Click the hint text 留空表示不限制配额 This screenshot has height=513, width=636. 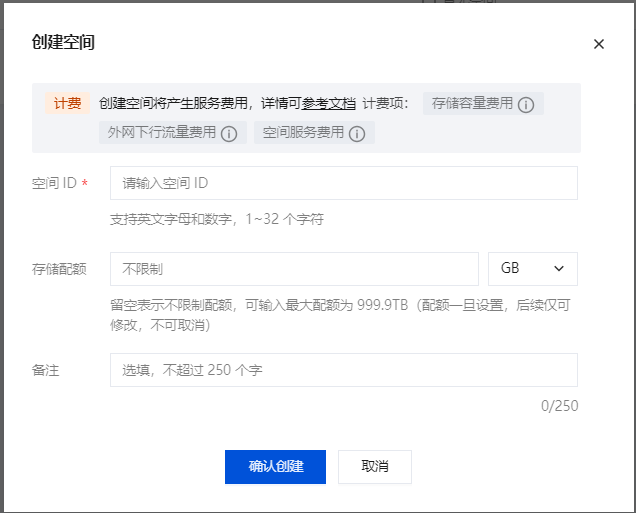click(x=171, y=305)
